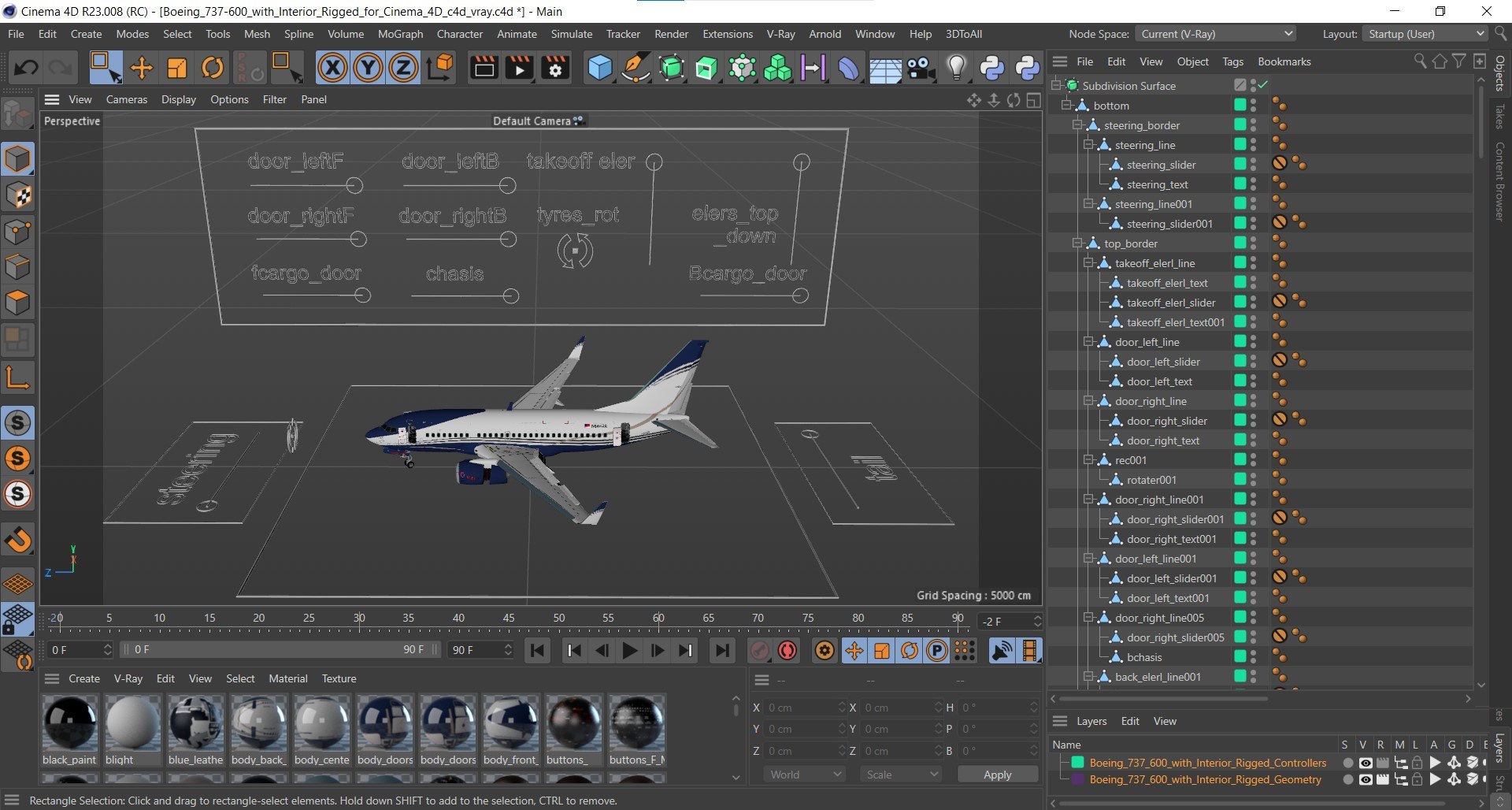
Task: Toggle visibility dots of bottom object
Action: pyautogui.click(x=1253, y=105)
